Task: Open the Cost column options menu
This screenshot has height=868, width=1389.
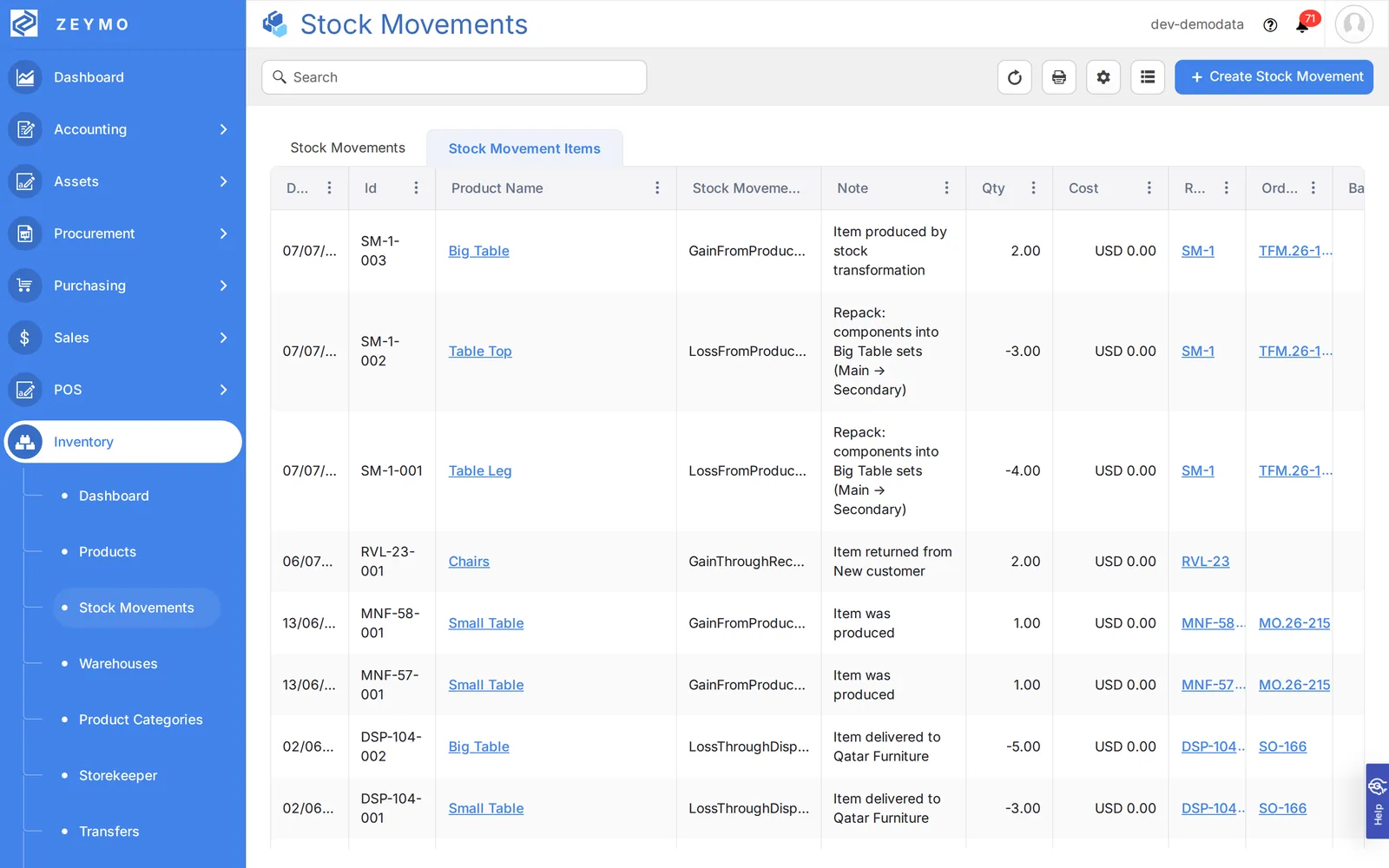Action: [1149, 188]
